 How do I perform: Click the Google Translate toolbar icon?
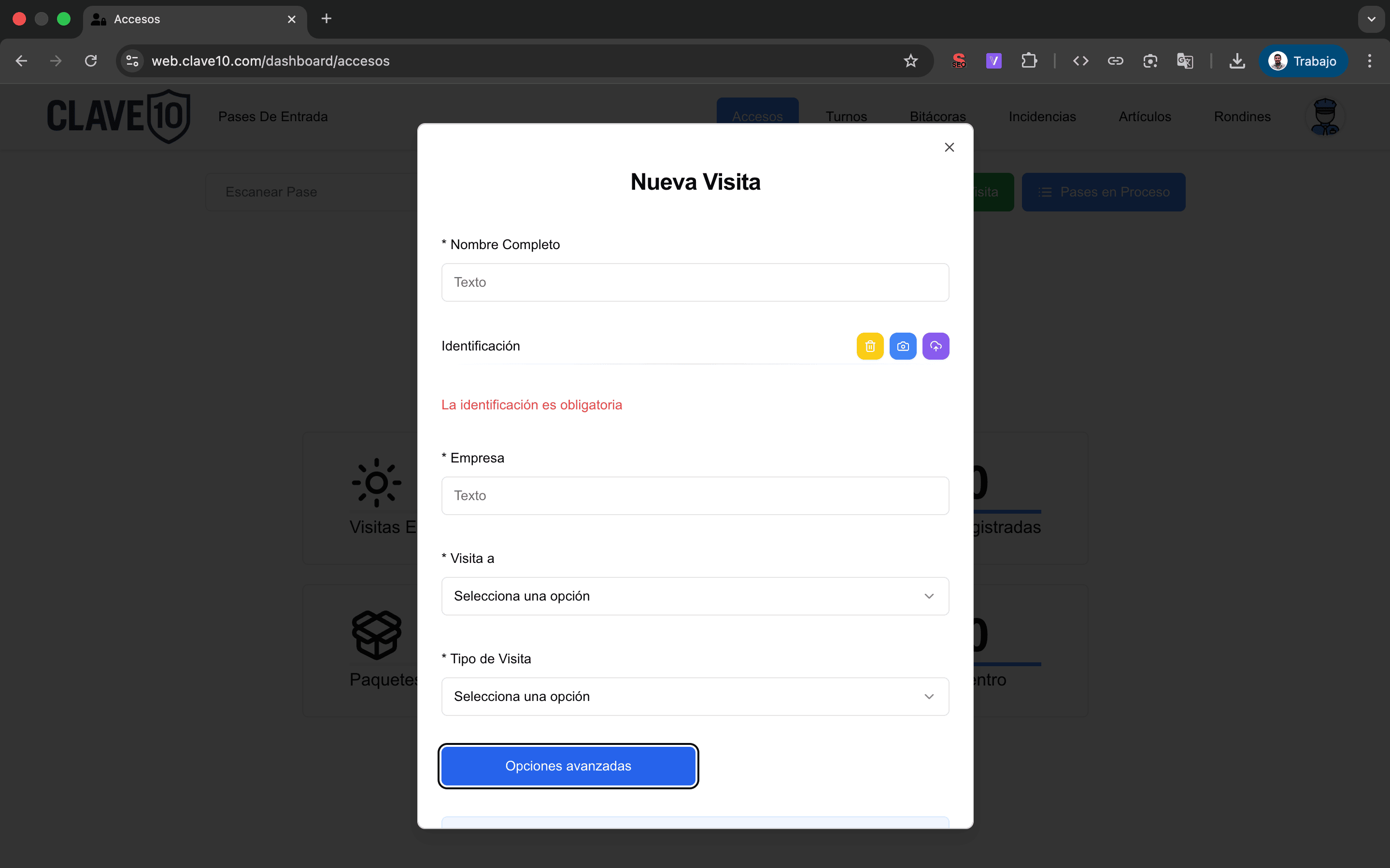(1185, 61)
